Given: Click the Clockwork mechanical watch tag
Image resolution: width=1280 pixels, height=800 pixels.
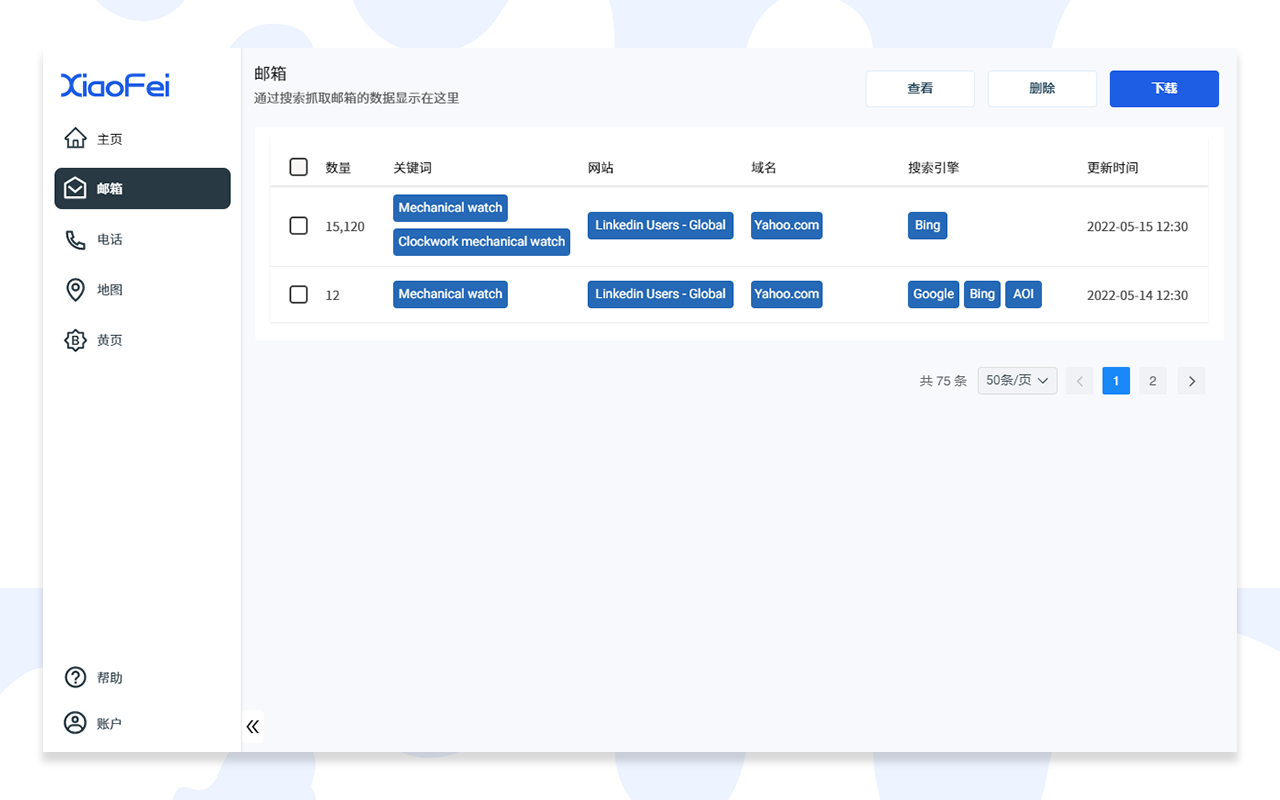Looking at the screenshot, I should (x=482, y=242).
